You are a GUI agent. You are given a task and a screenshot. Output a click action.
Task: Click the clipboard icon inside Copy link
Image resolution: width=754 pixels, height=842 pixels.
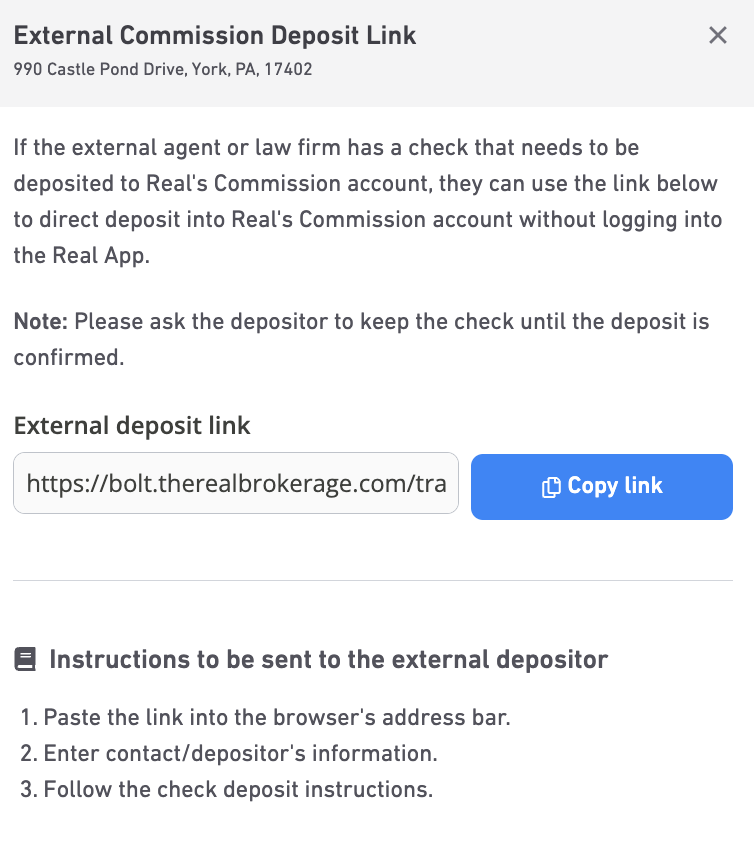point(551,487)
